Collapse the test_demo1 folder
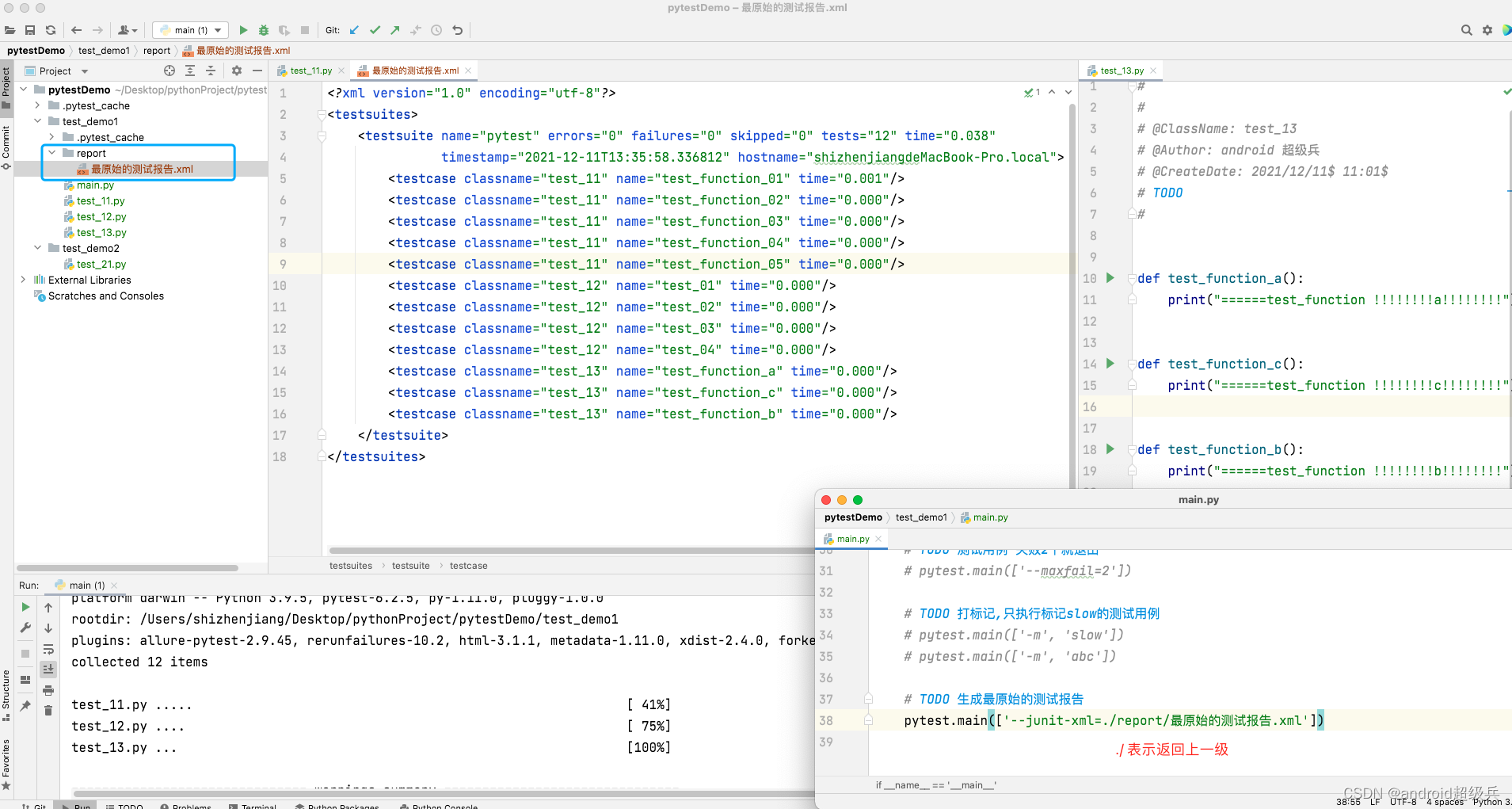1512x809 pixels. tap(38, 121)
